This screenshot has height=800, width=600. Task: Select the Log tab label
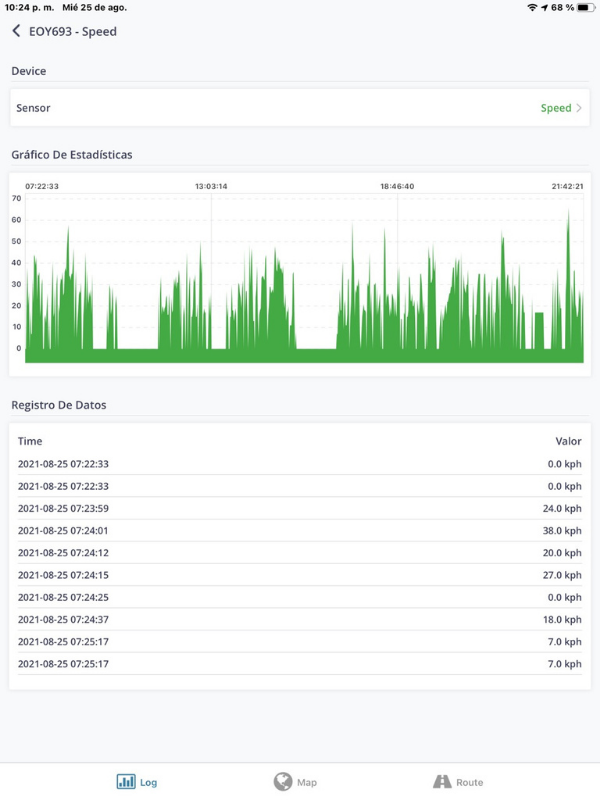coord(148,782)
